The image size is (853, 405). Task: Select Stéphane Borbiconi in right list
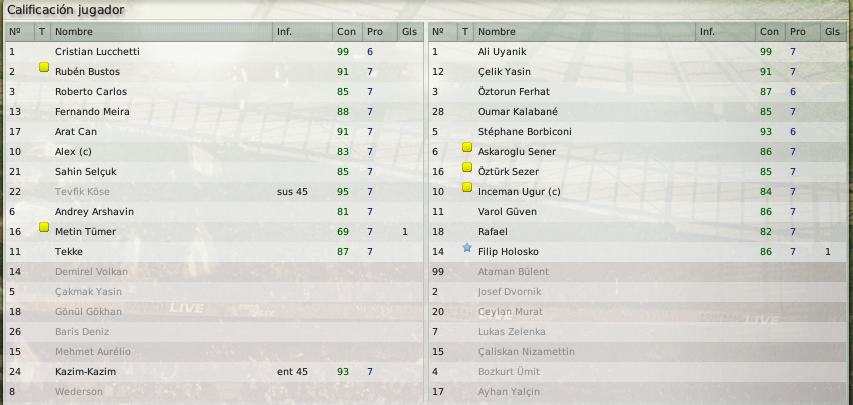point(637,132)
